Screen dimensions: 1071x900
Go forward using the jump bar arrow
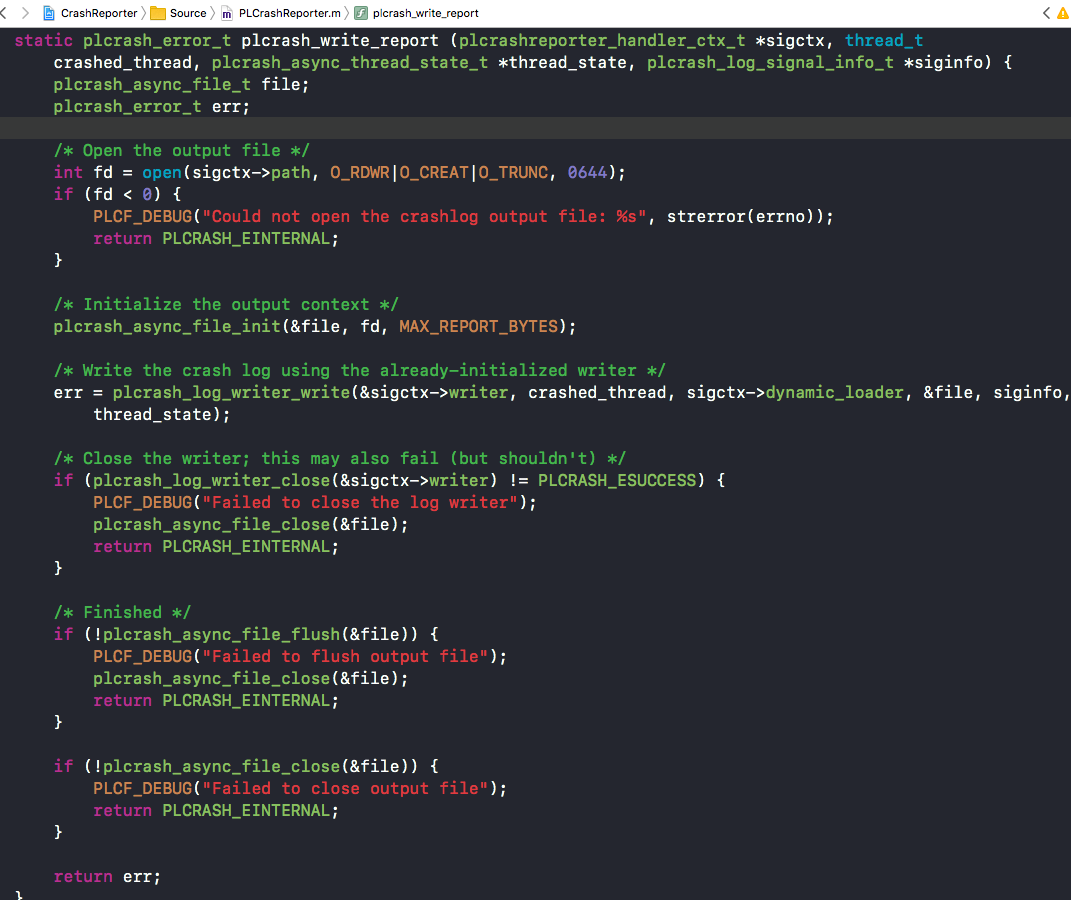pyautogui.click(x=25, y=13)
